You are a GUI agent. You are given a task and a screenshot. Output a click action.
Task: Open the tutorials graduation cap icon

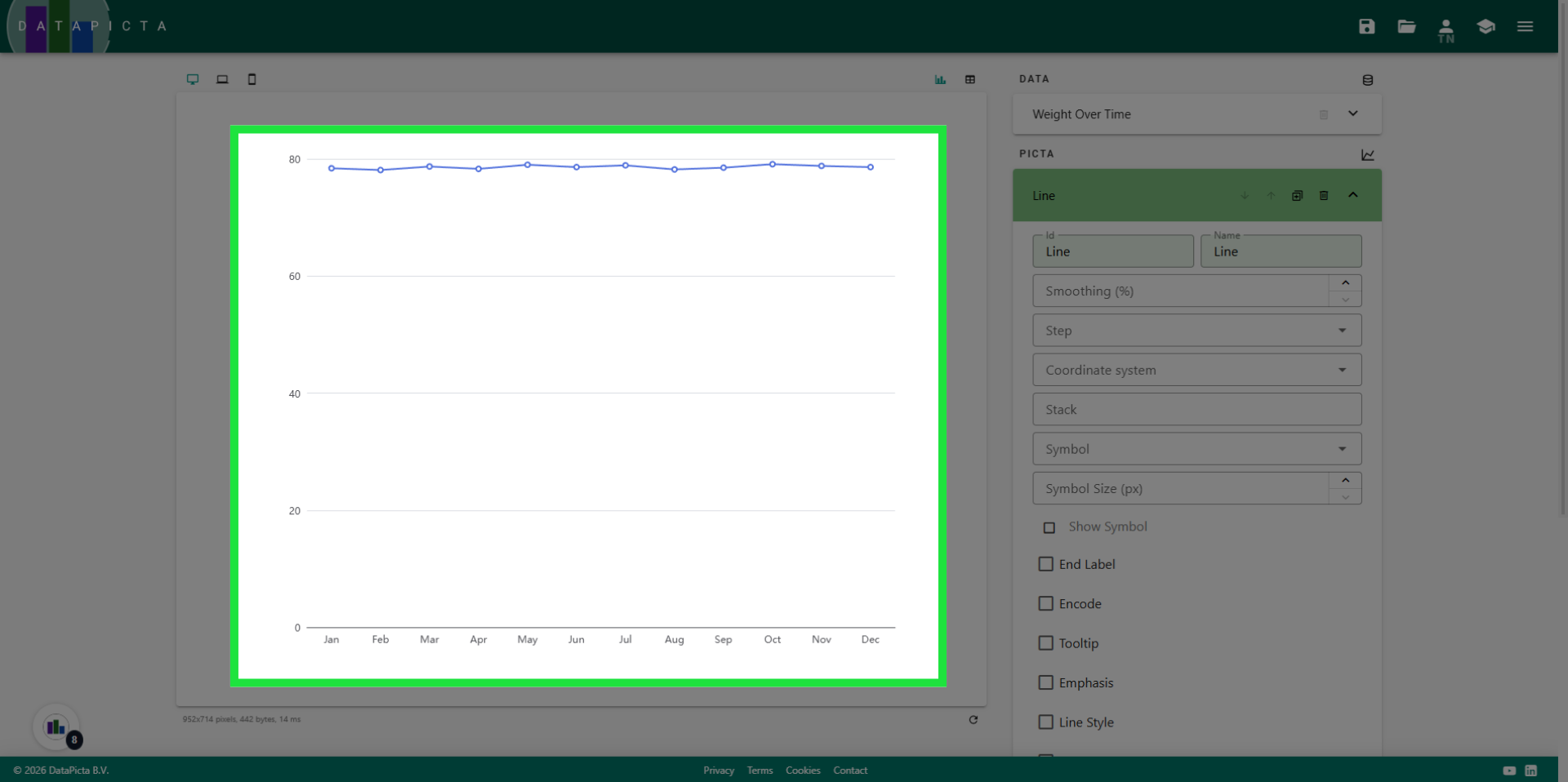[1486, 26]
